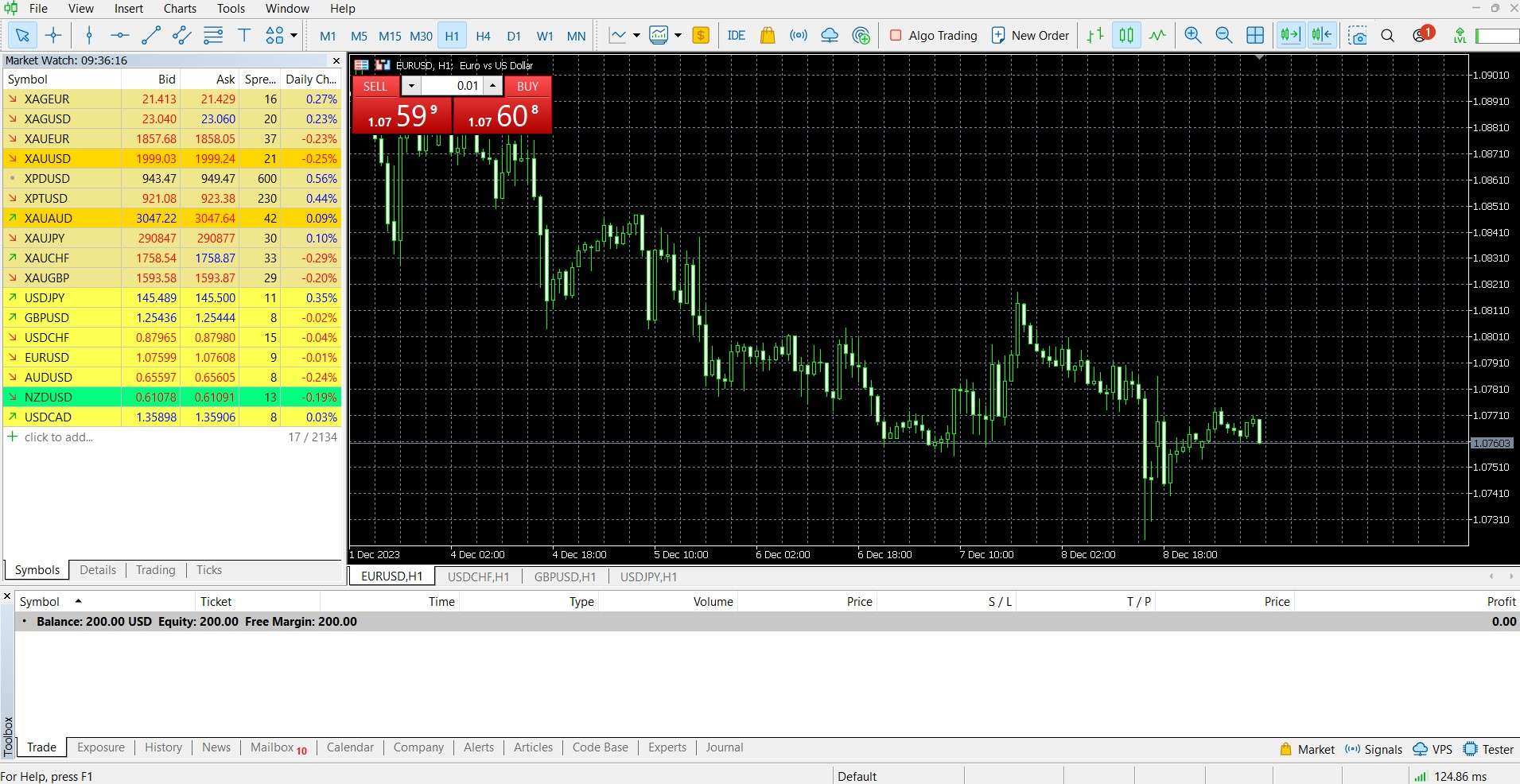Open the Insert menu
The width and height of the screenshot is (1520, 784).
tap(129, 9)
